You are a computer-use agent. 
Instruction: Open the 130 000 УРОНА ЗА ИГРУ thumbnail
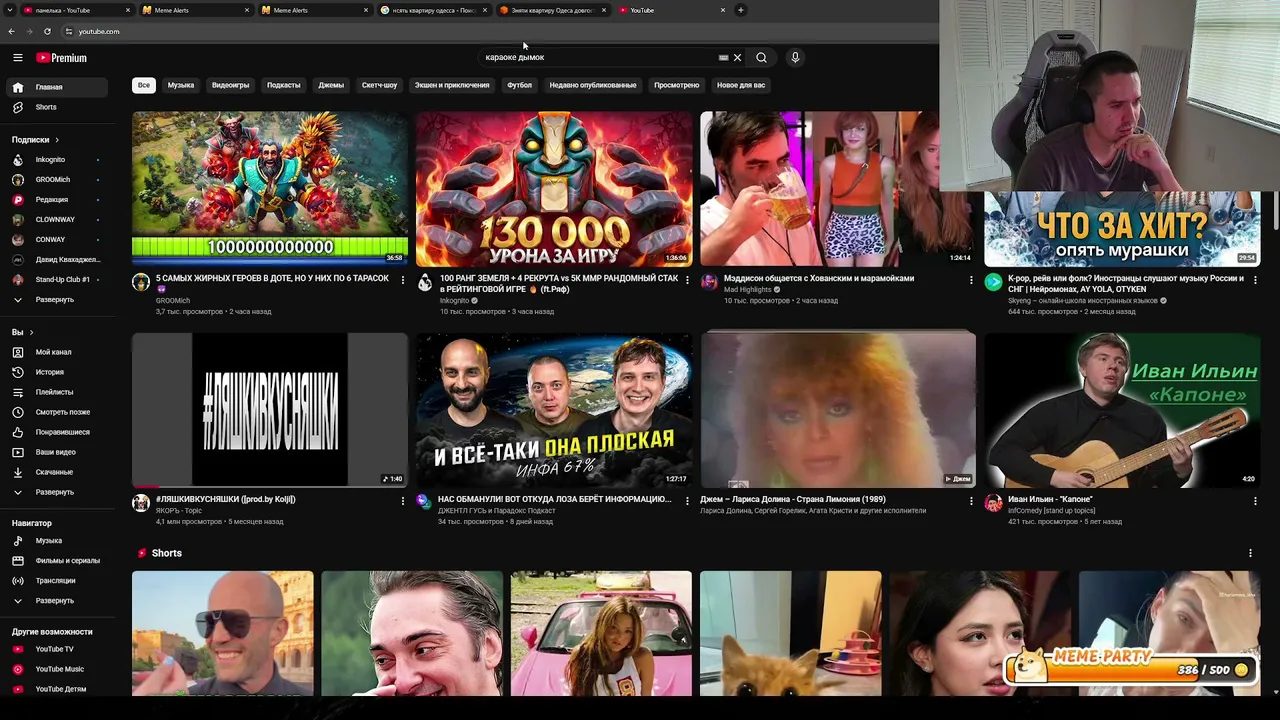[554, 189]
